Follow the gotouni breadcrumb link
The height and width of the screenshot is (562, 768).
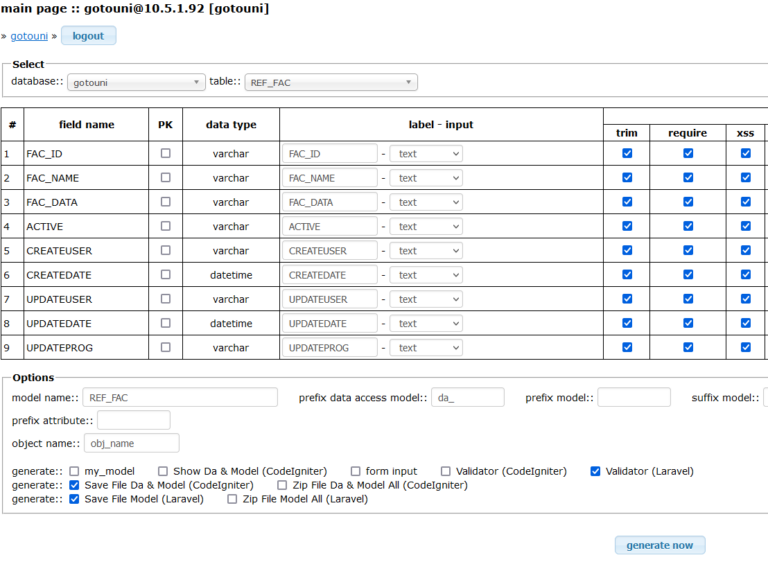point(29,36)
